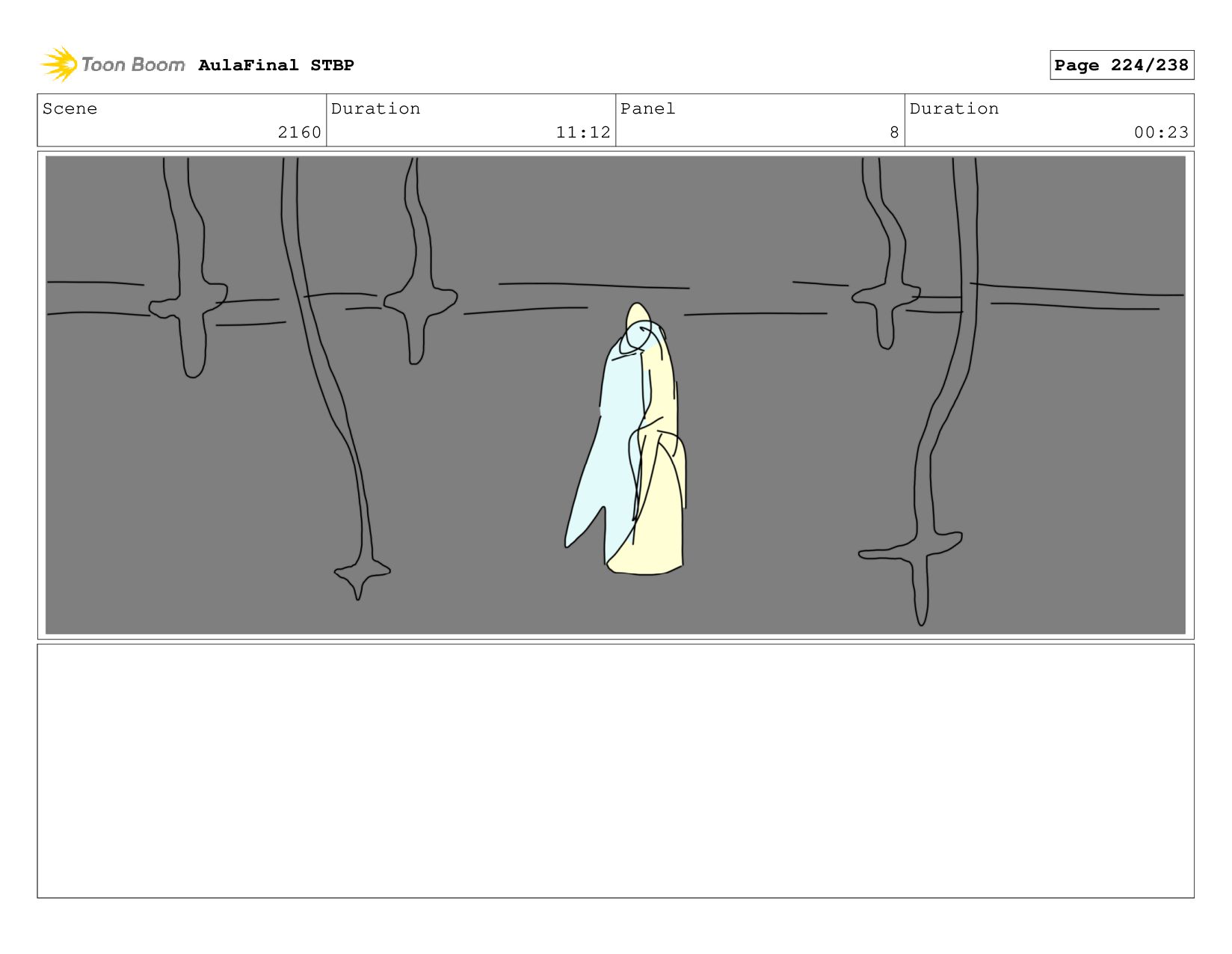Viewport: 1232px width, 954px height.
Task: Click the AulaFinal STBP title text
Action: click(x=276, y=65)
